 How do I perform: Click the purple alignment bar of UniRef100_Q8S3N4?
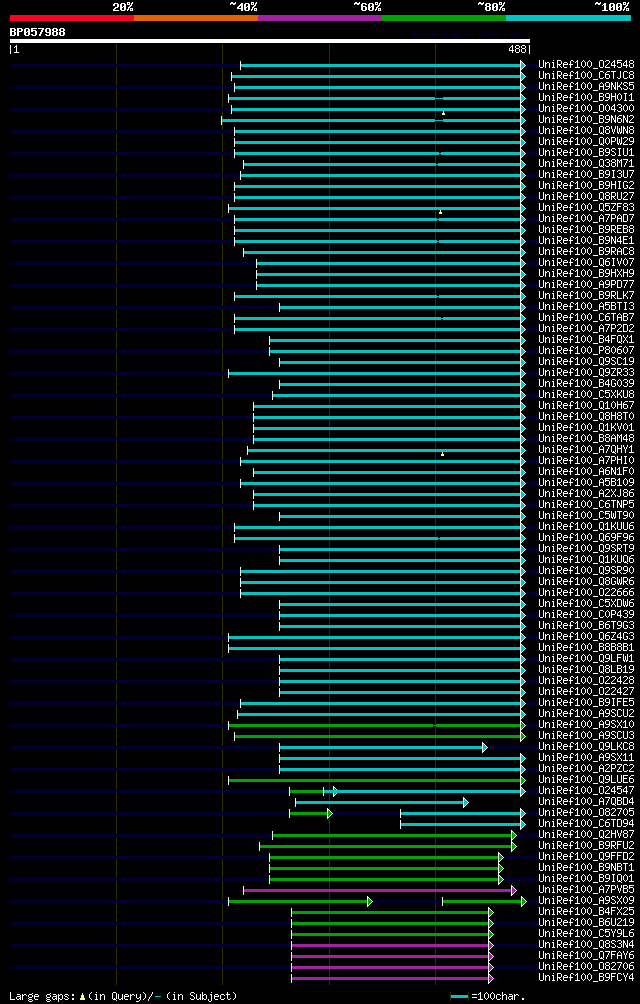click(x=392, y=945)
